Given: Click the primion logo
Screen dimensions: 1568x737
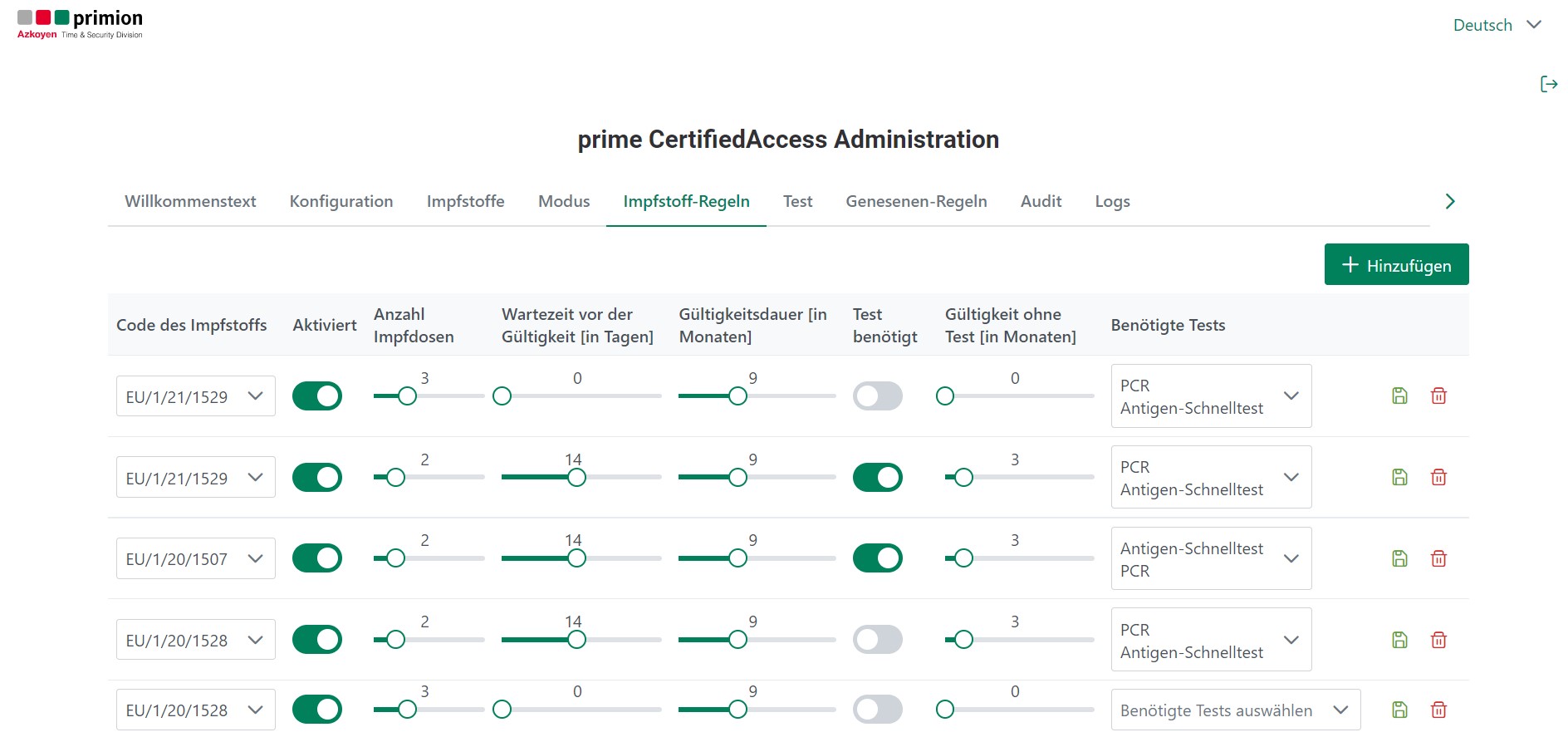Looking at the screenshot, I should (80, 24).
